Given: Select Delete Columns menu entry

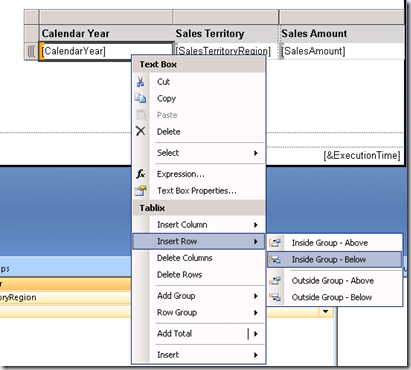Looking at the screenshot, I should coord(199,258).
